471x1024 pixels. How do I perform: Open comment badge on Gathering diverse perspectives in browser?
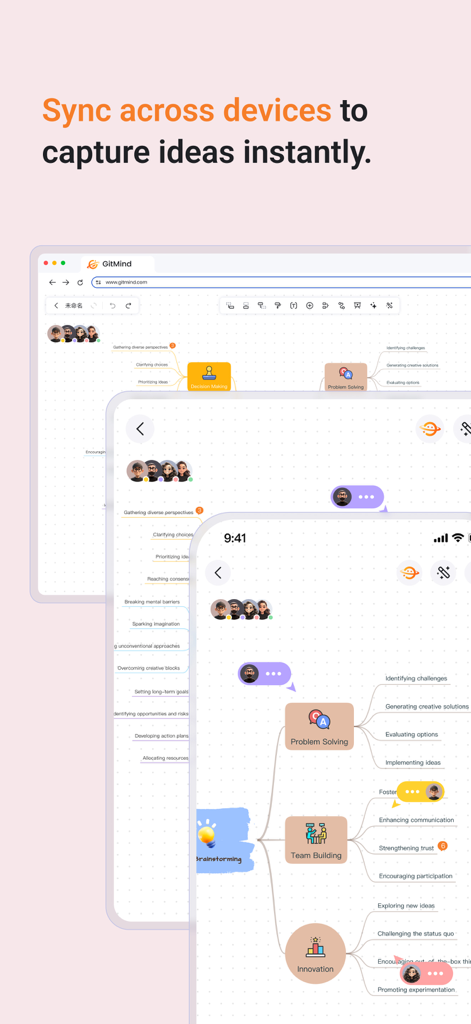point(172,346)
